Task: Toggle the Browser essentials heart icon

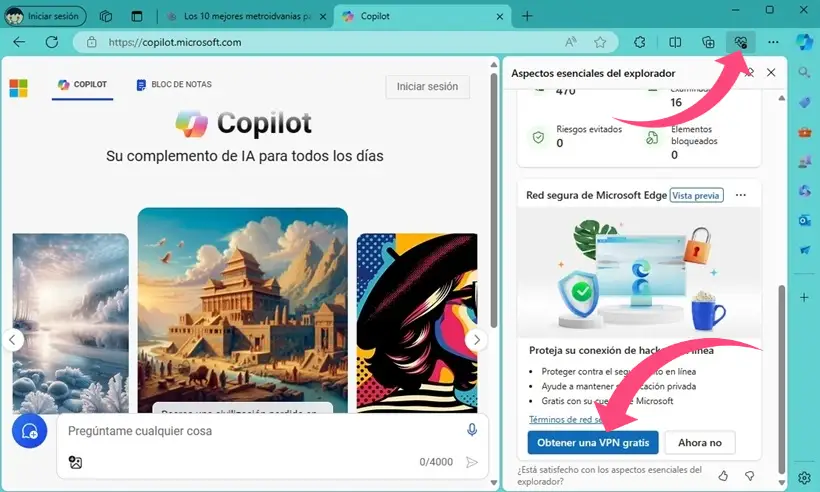Action: click(741, 42)
